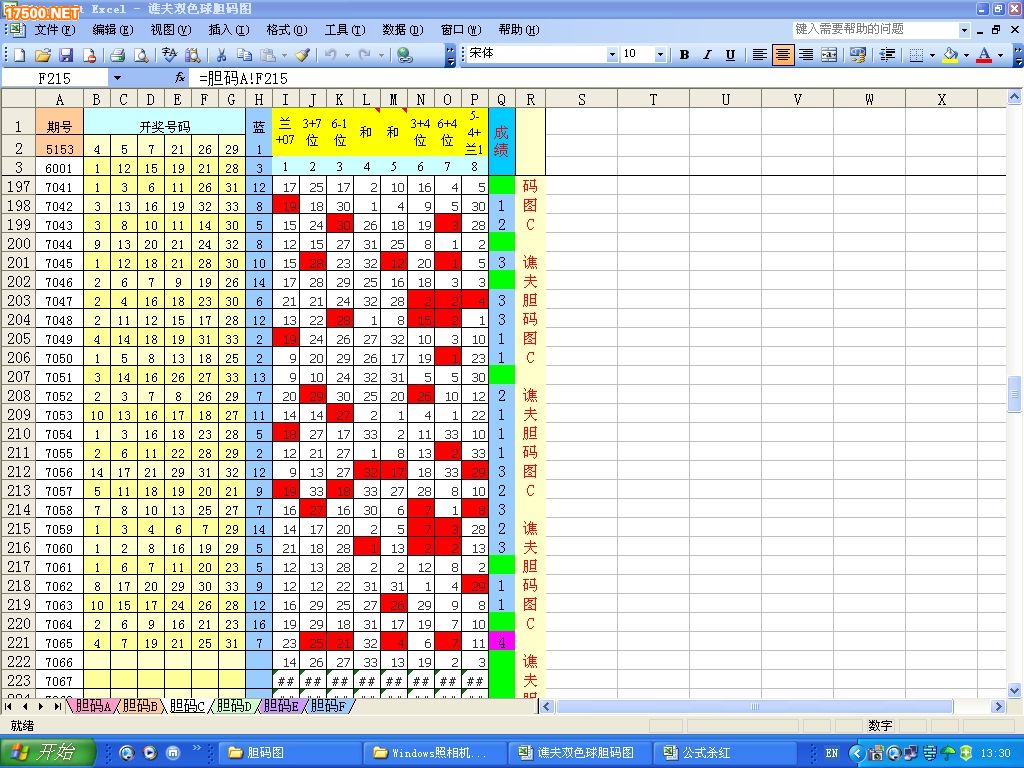Open the 视图 (View) menu
This screenshot has width=1024, height=768.
[x=171, y=30]
